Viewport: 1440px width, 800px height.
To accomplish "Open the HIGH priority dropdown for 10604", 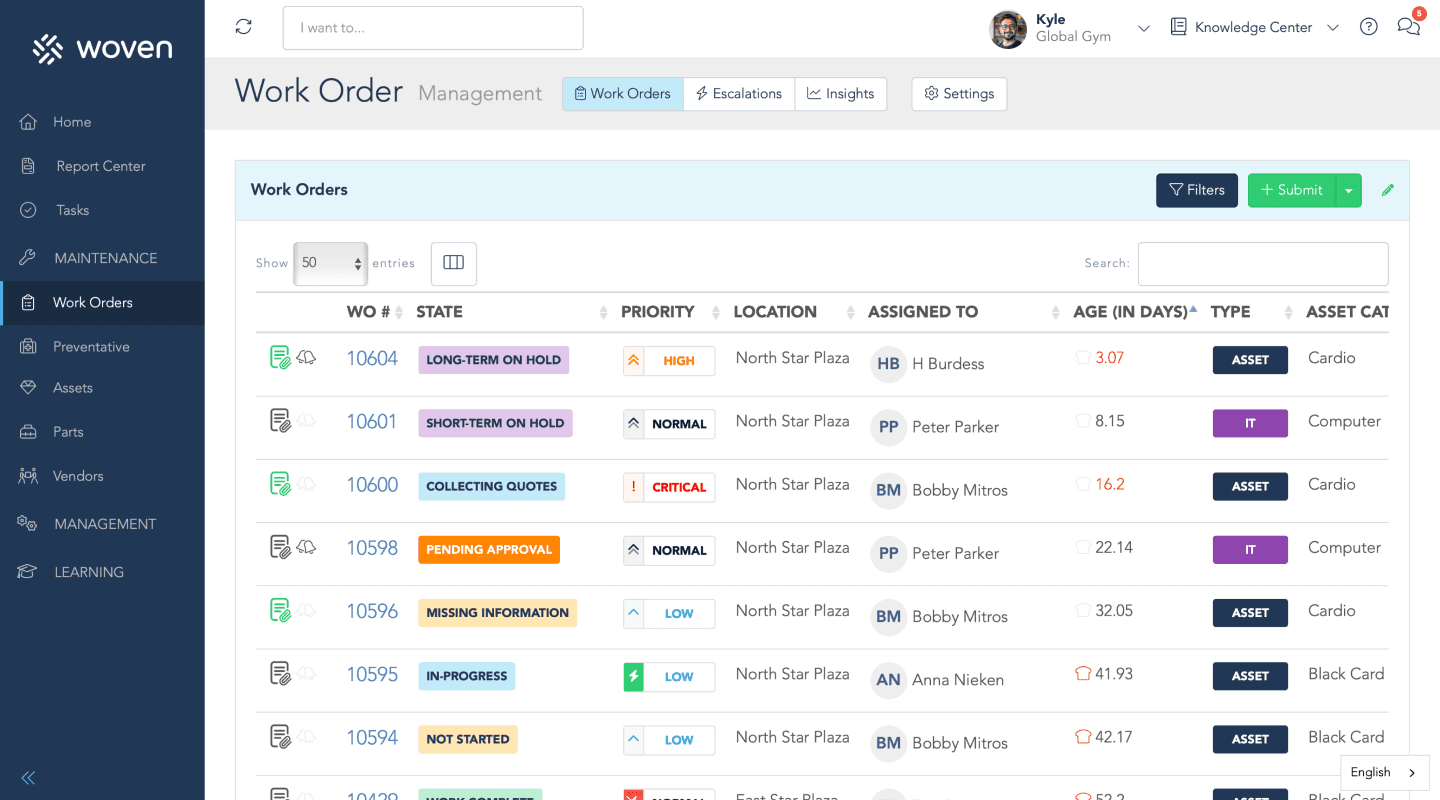I will [x=669, y=361].
